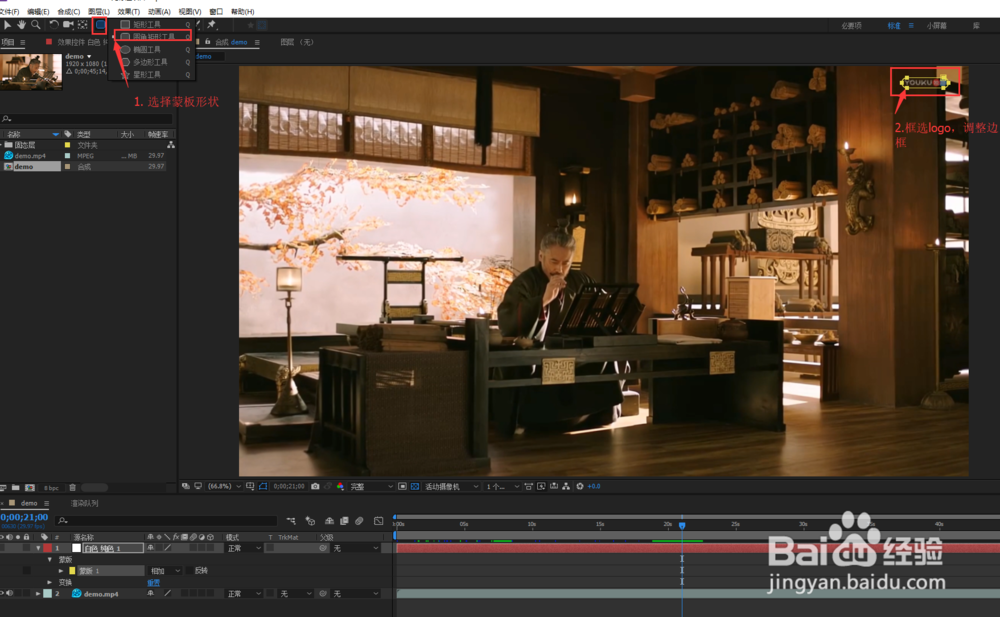This screenshot has height=617, width=1000.
Task: Hide the demo.mp4 layer video
Action: 3,593
